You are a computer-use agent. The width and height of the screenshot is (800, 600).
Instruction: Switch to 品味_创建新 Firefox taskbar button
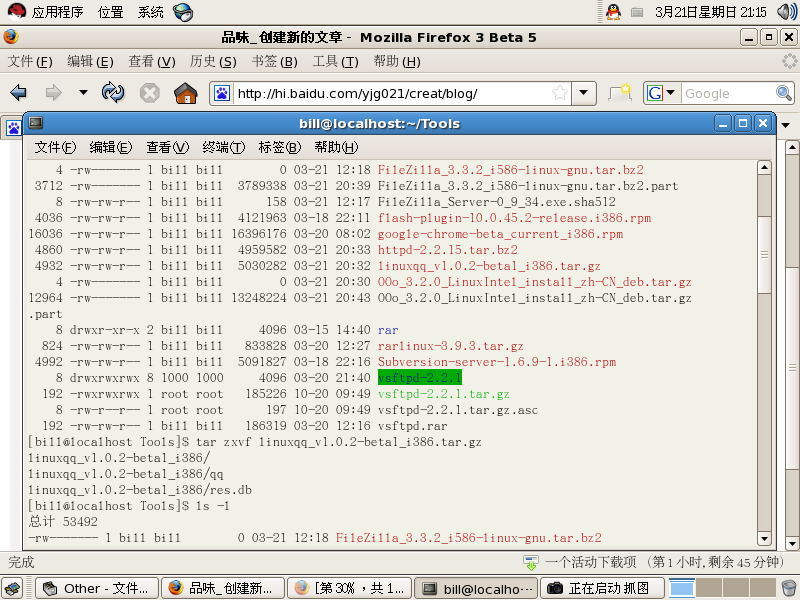point(223,588)
